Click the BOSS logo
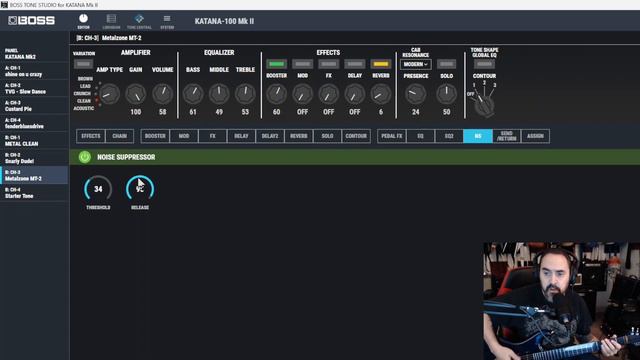640x360 pixels. (x=31, y=20)
